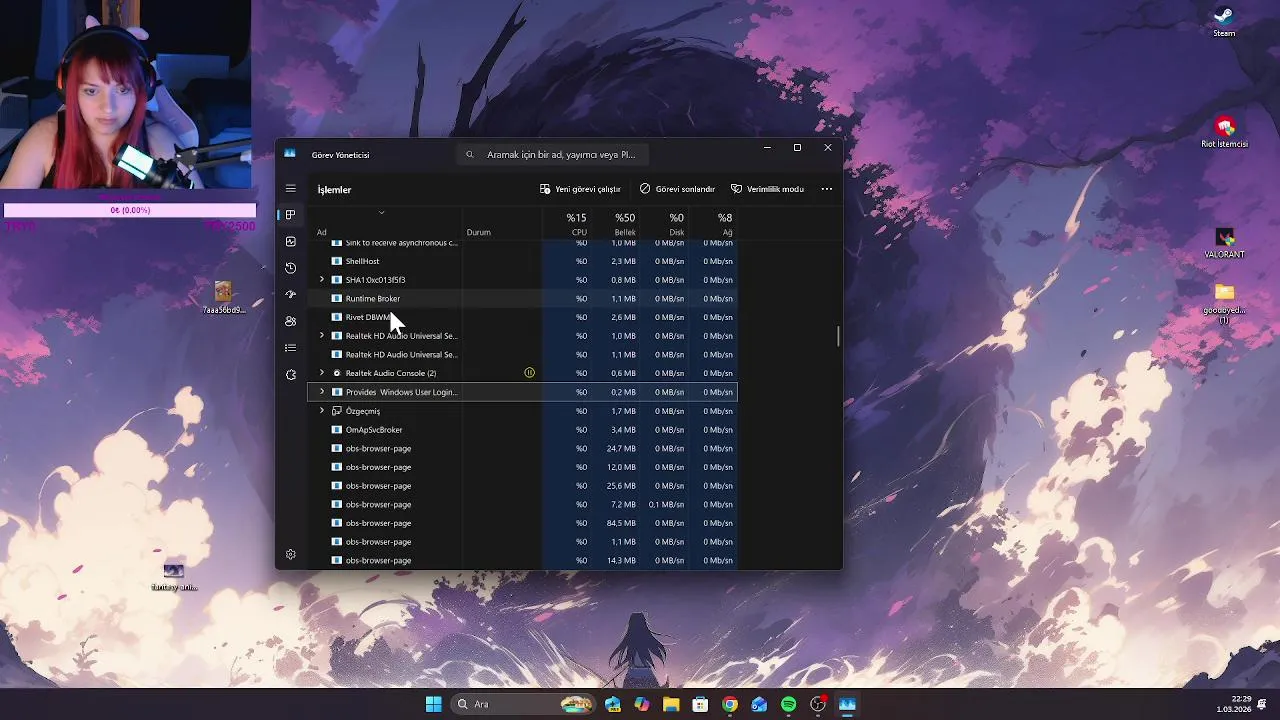Click the Realtek Audio Console suspended status icon
This screenshot has height=720, width=1280.
coord(529,373)
